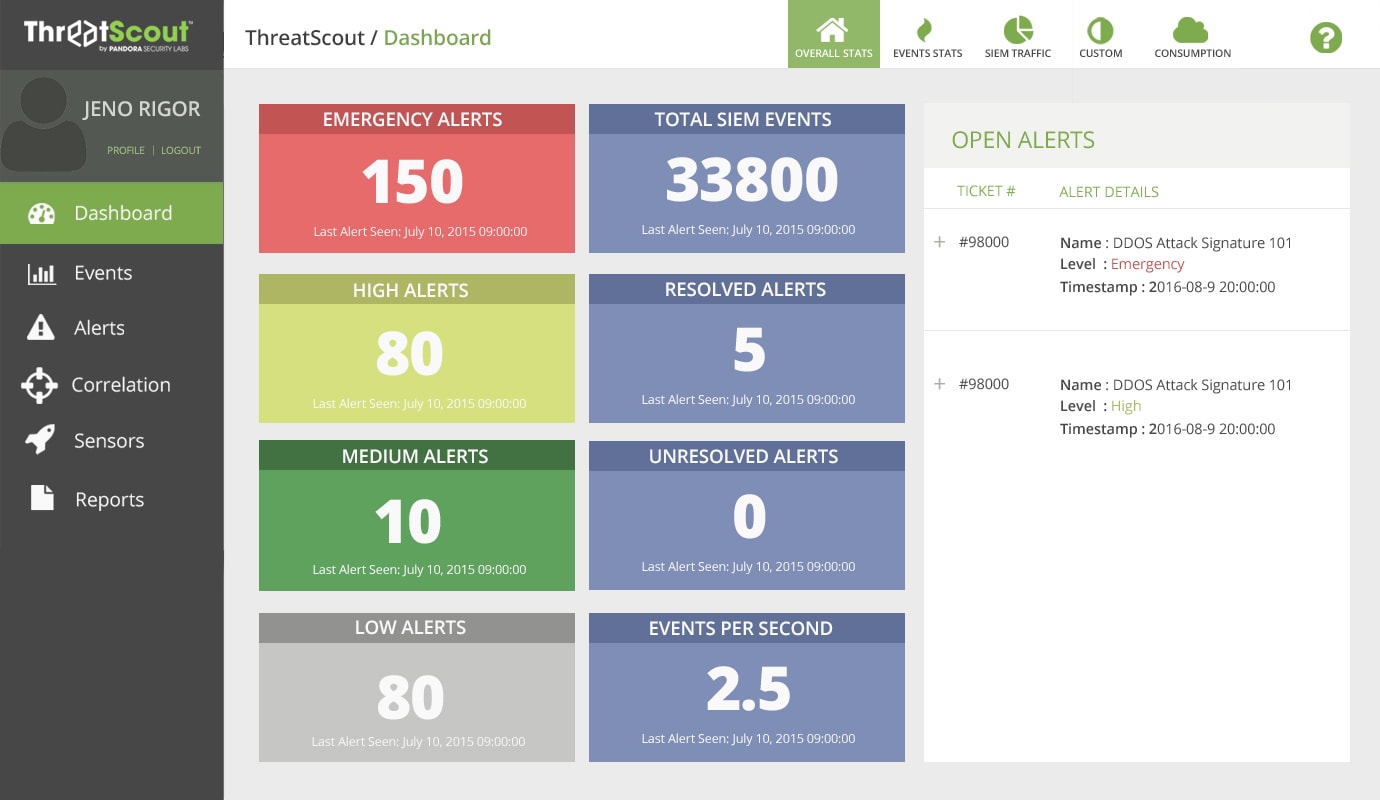Expand the Emergency-level ticket #98000 row

(939, 242)
